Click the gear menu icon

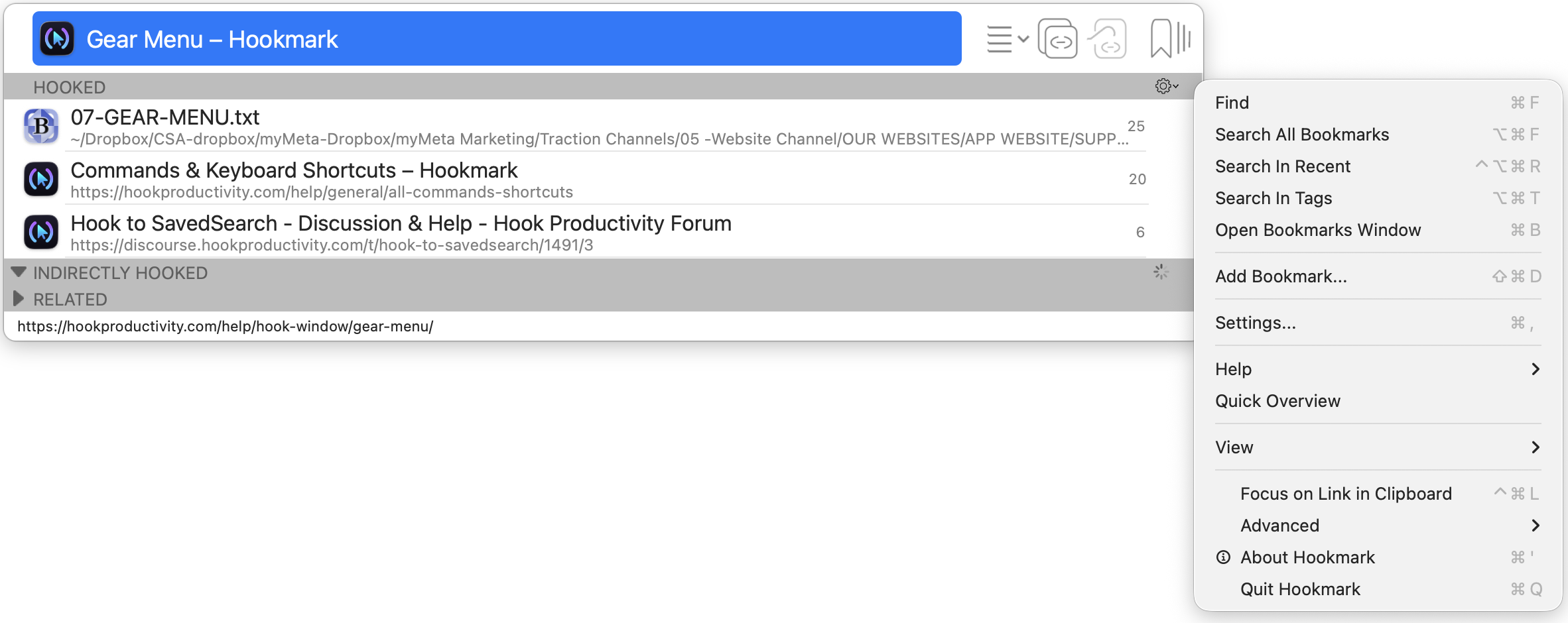1166,86
